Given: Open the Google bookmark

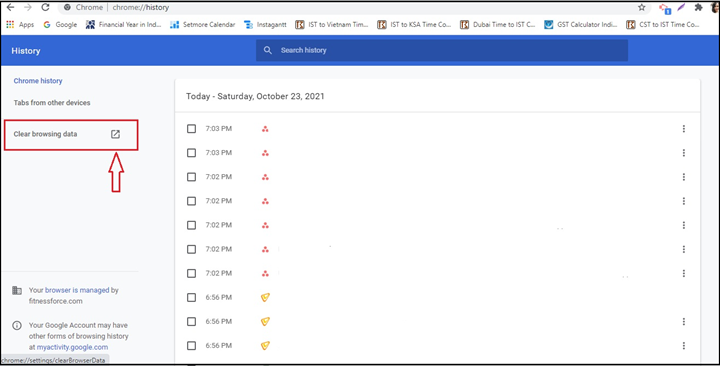Looking at the screenshot, I should [60, 25].
